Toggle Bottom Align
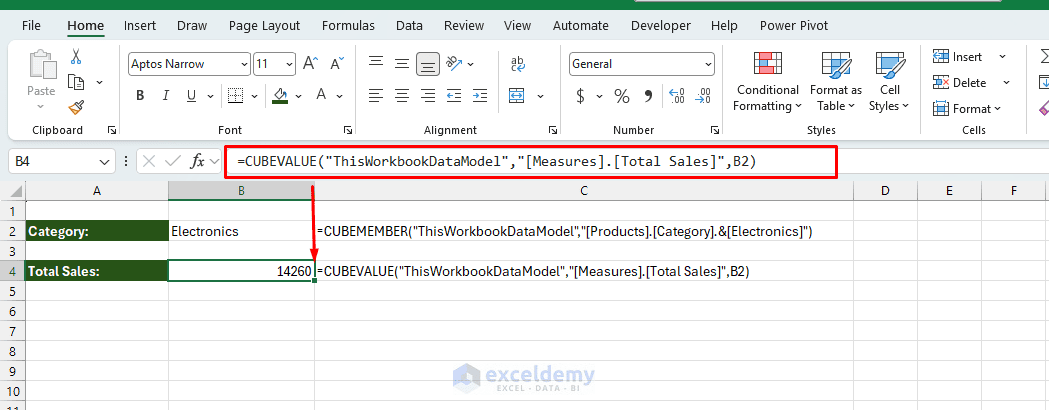 [x=427, y=64]
